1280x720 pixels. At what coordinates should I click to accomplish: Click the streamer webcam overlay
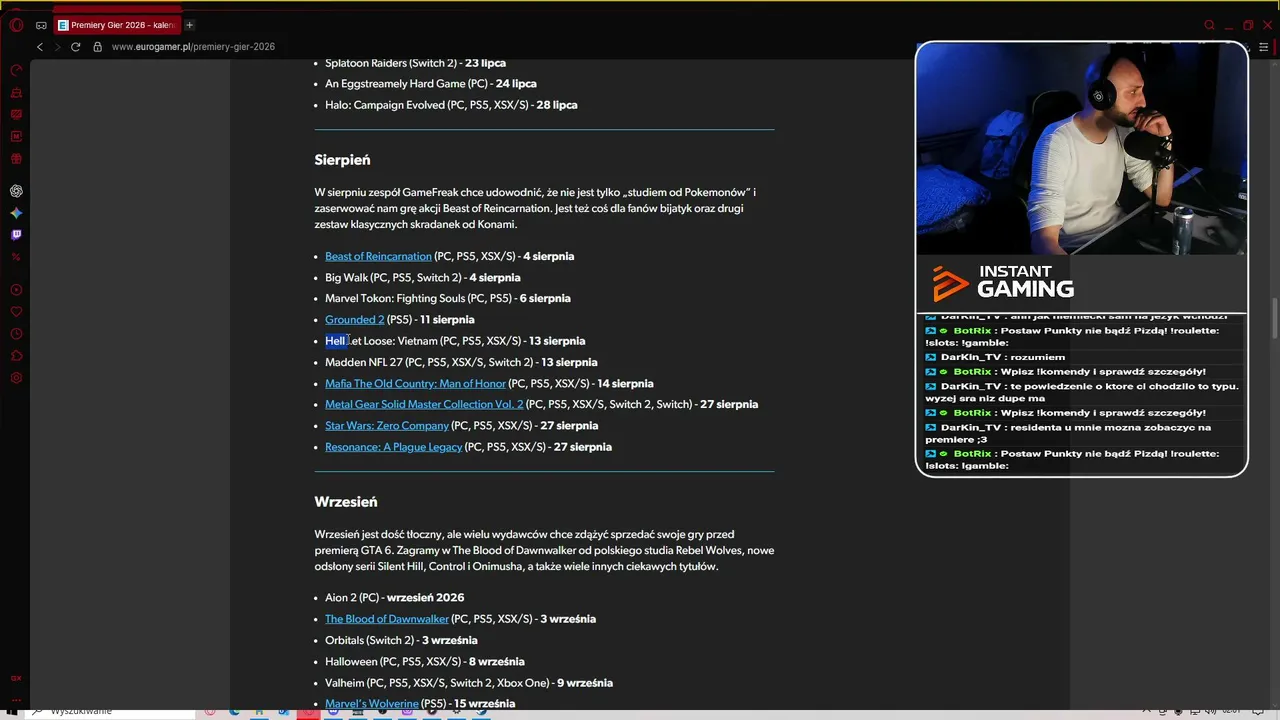tap(1082, 150)
